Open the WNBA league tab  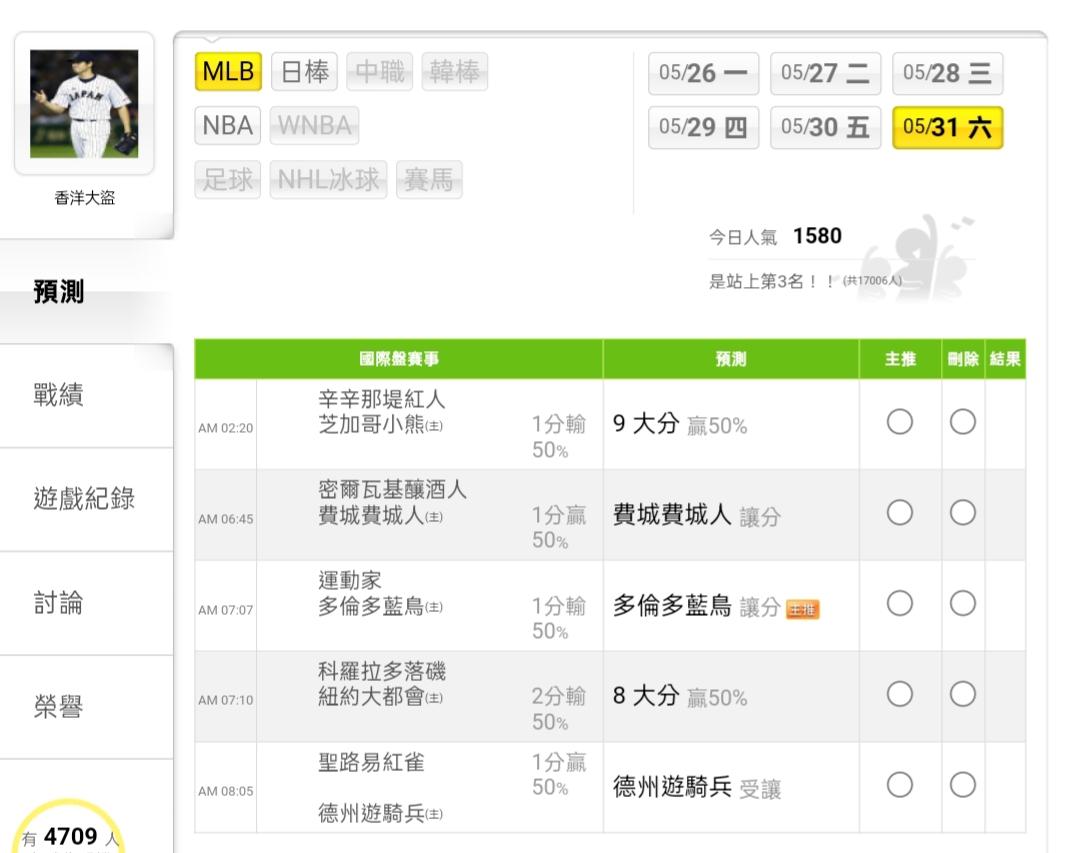314,125
